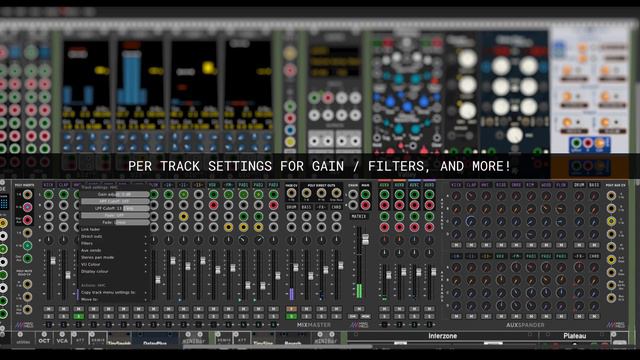This screenshot has width=640, height=360.
Task: Select Link fader in track settings menu
Action: point(113,229)
